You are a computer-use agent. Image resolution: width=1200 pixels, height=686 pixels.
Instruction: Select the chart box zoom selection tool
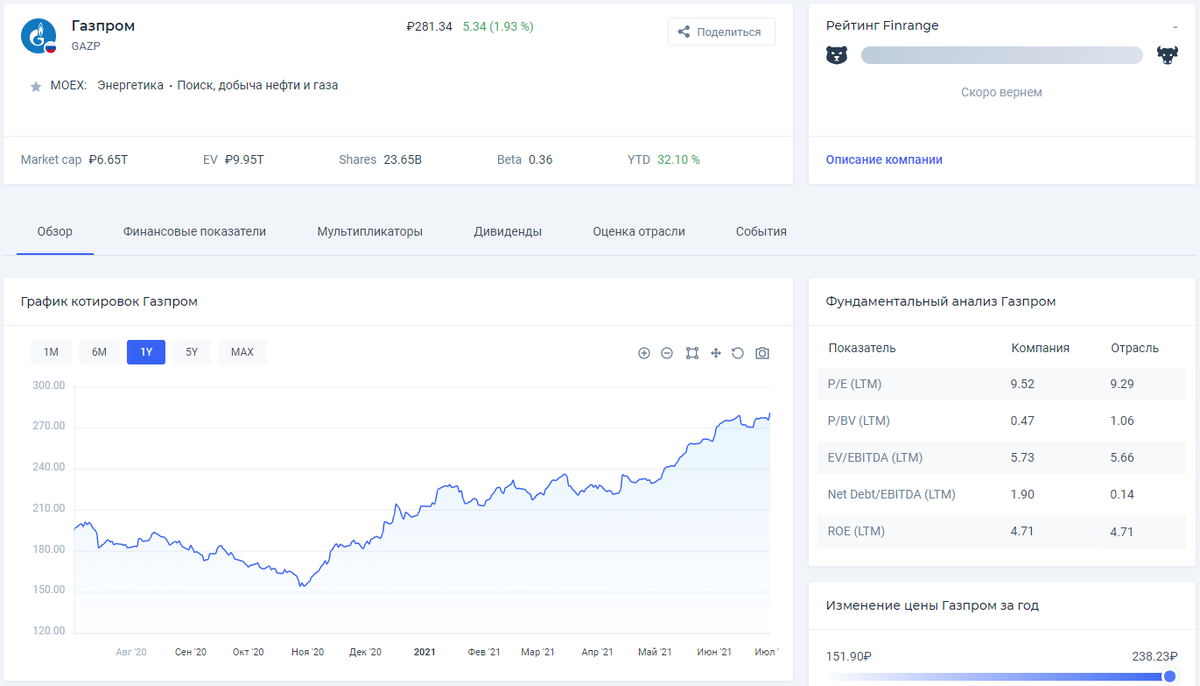pos(692,353)
